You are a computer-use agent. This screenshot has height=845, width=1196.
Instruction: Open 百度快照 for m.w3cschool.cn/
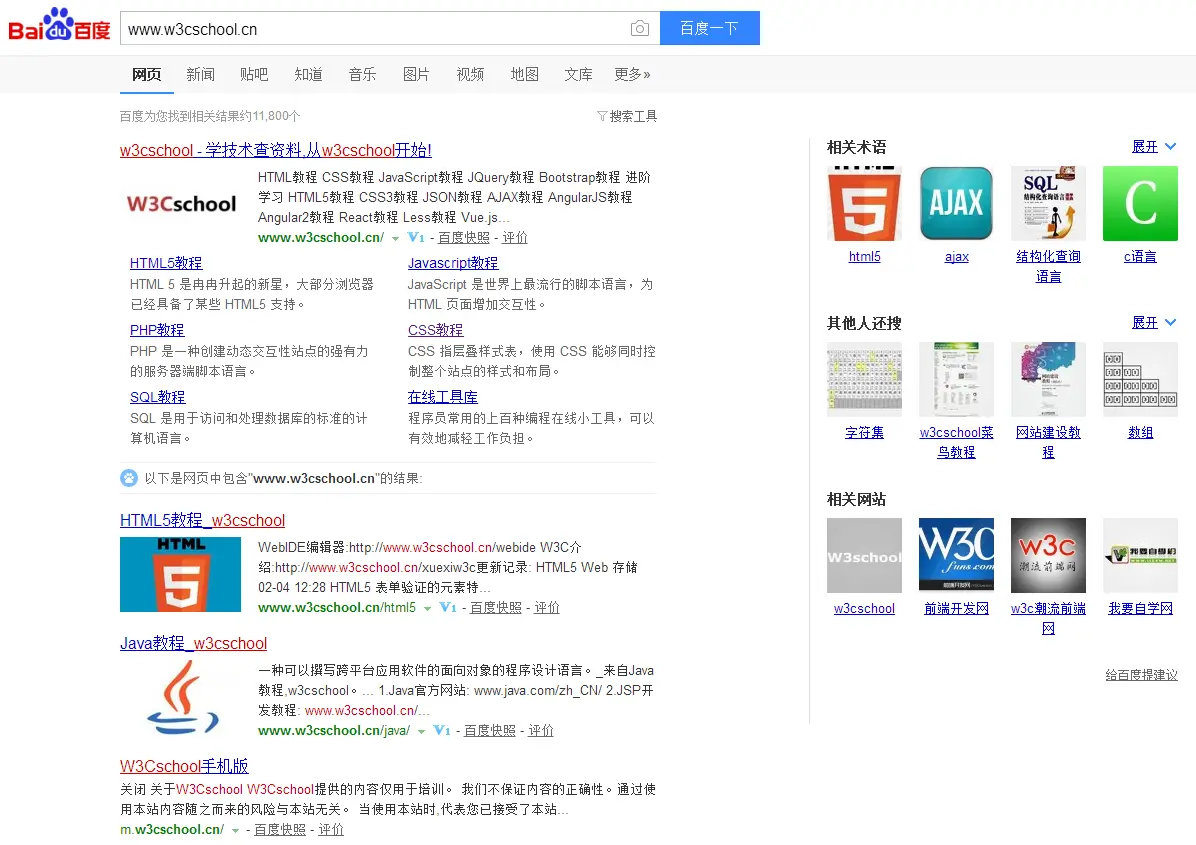[280, 829]
